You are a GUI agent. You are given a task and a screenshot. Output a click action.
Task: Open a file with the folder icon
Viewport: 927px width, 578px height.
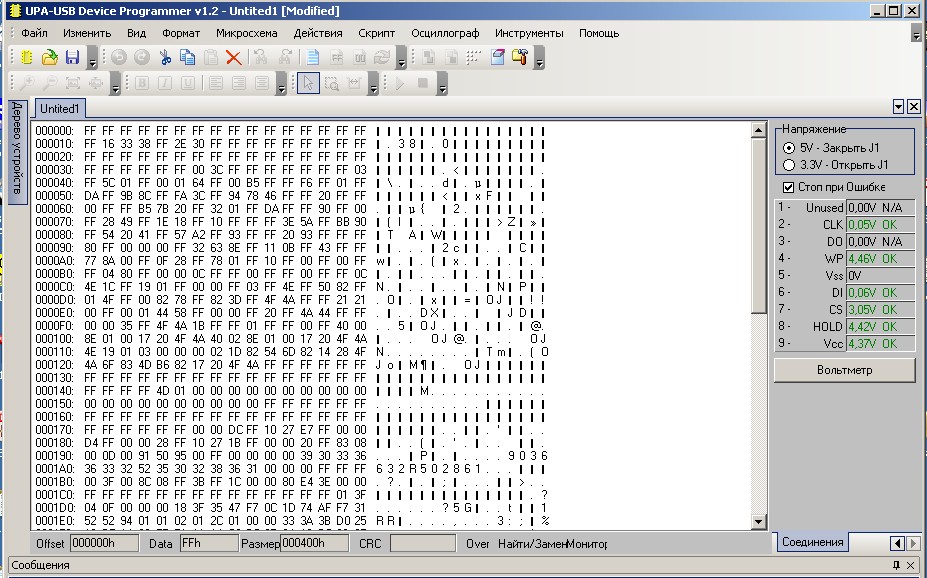[50, 57]
